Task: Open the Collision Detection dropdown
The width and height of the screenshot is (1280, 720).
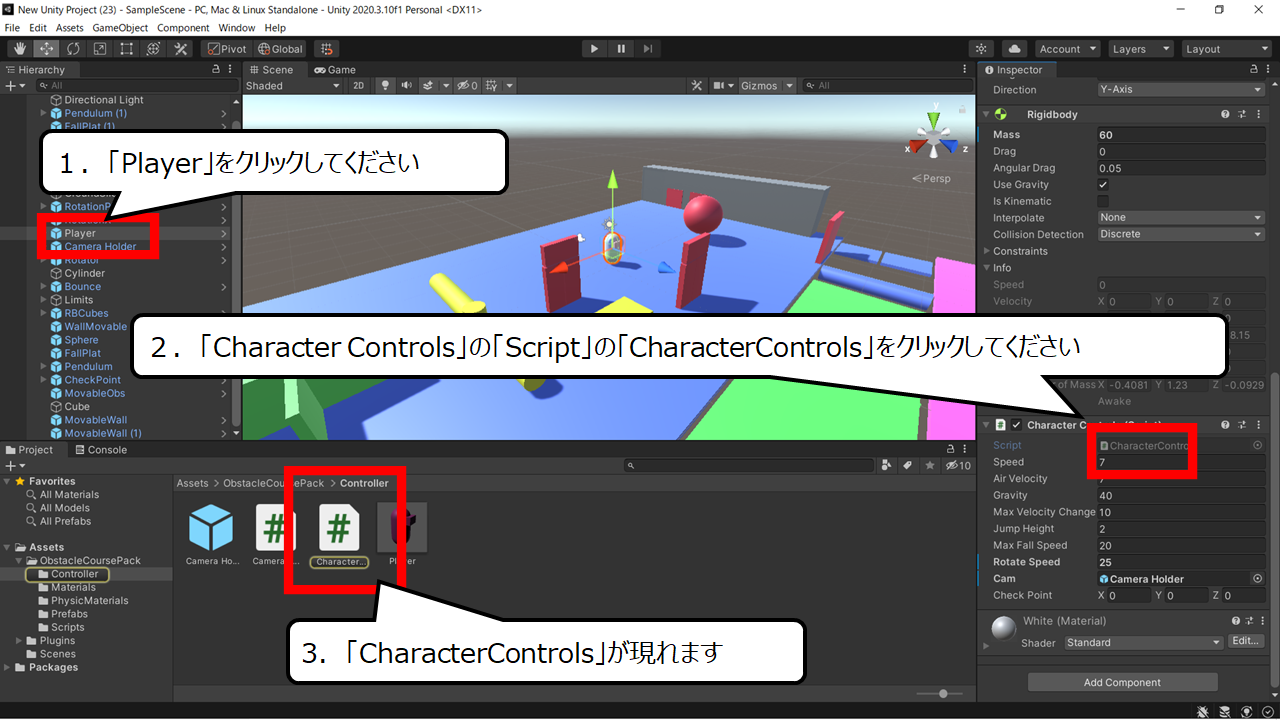Action: [x=1181, y=235]
